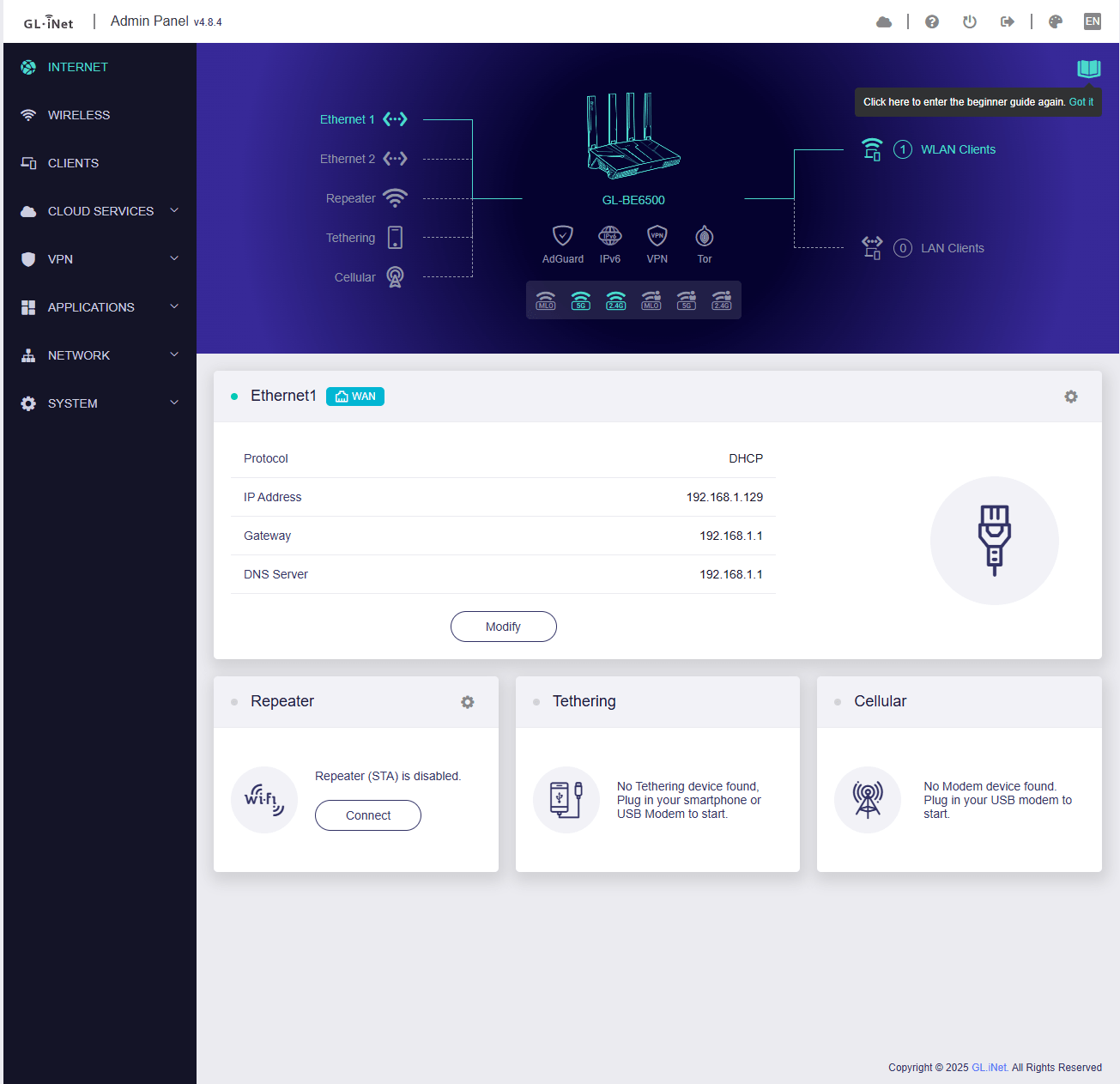Open the AdGuard shield icon
The height and width of the screenshot is (1084, 1120).
coord(562,235)
